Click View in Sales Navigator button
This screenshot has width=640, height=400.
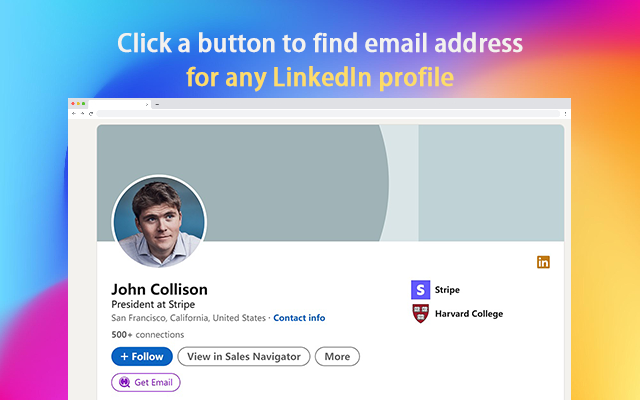[244, 356]
